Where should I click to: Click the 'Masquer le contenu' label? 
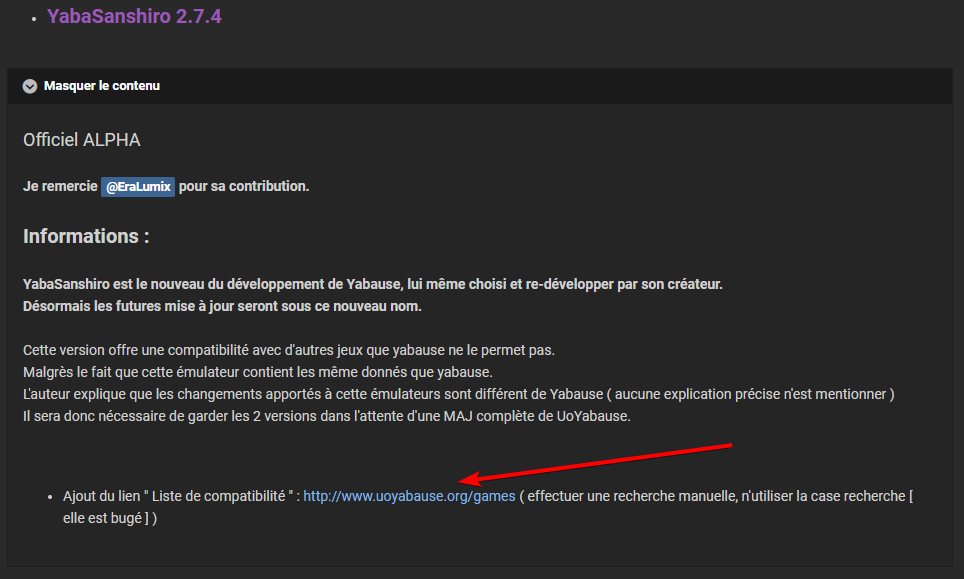pyautogui.click(x=102, y=86)
